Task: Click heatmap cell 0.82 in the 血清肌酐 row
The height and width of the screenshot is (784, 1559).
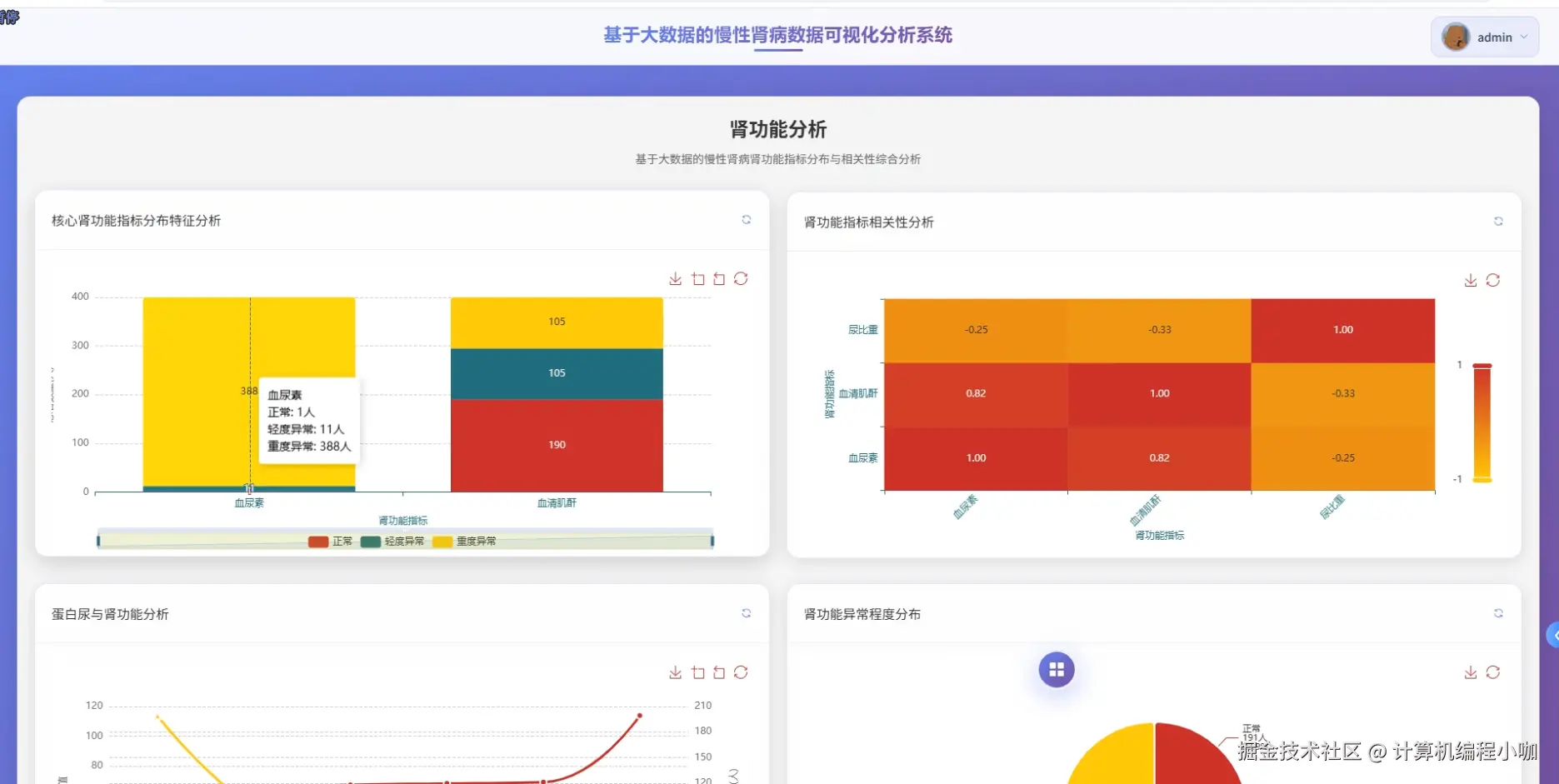Action: (x=976, y=394)
